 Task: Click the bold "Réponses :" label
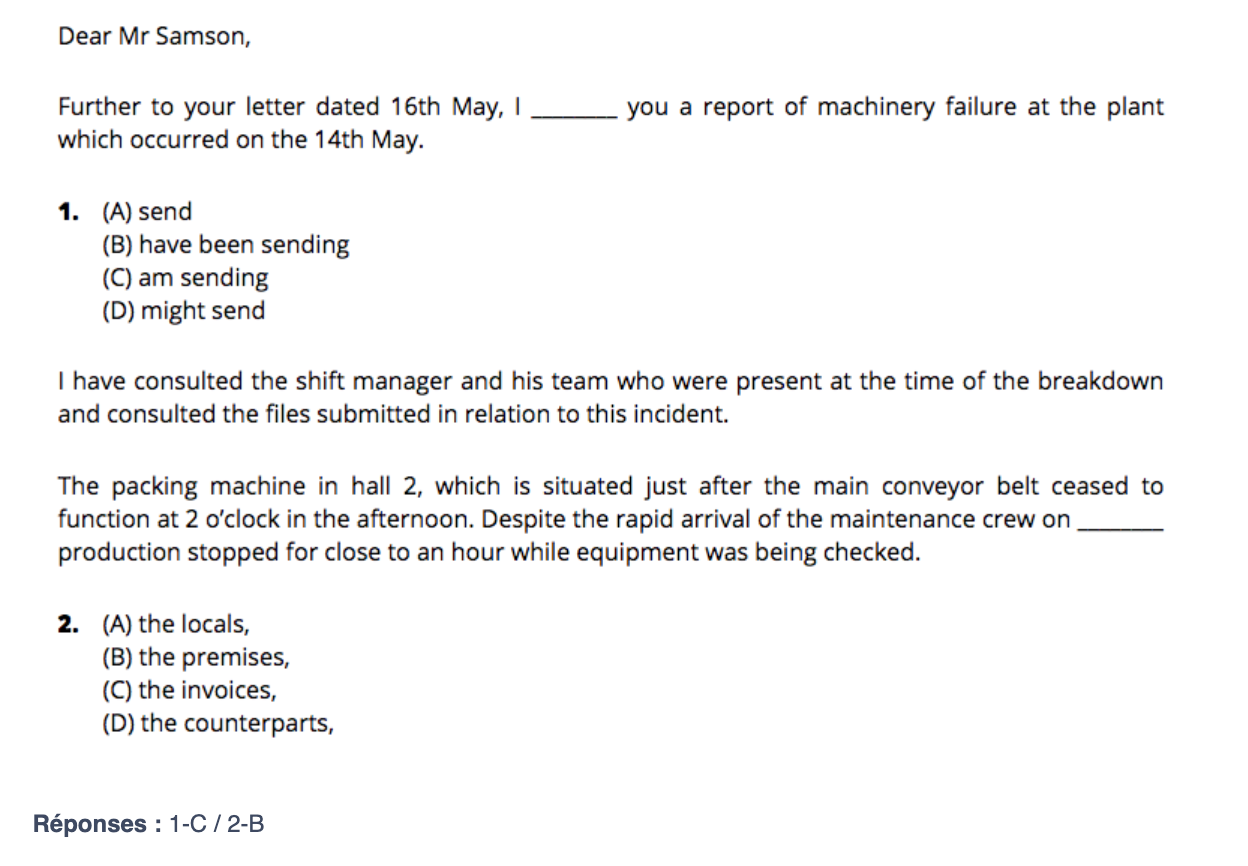coord(97,824)
